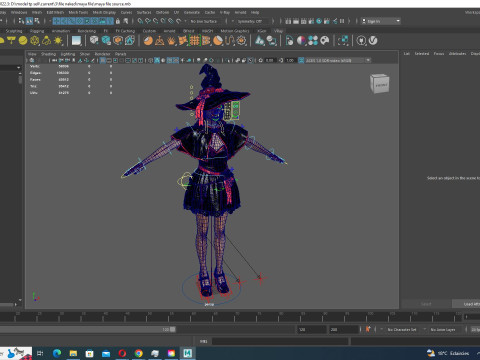Image resolution: width=480 pixels, height=360 pixels.
Task: Click the render settings clapperboard icon
Action: (x=311, y=21)
